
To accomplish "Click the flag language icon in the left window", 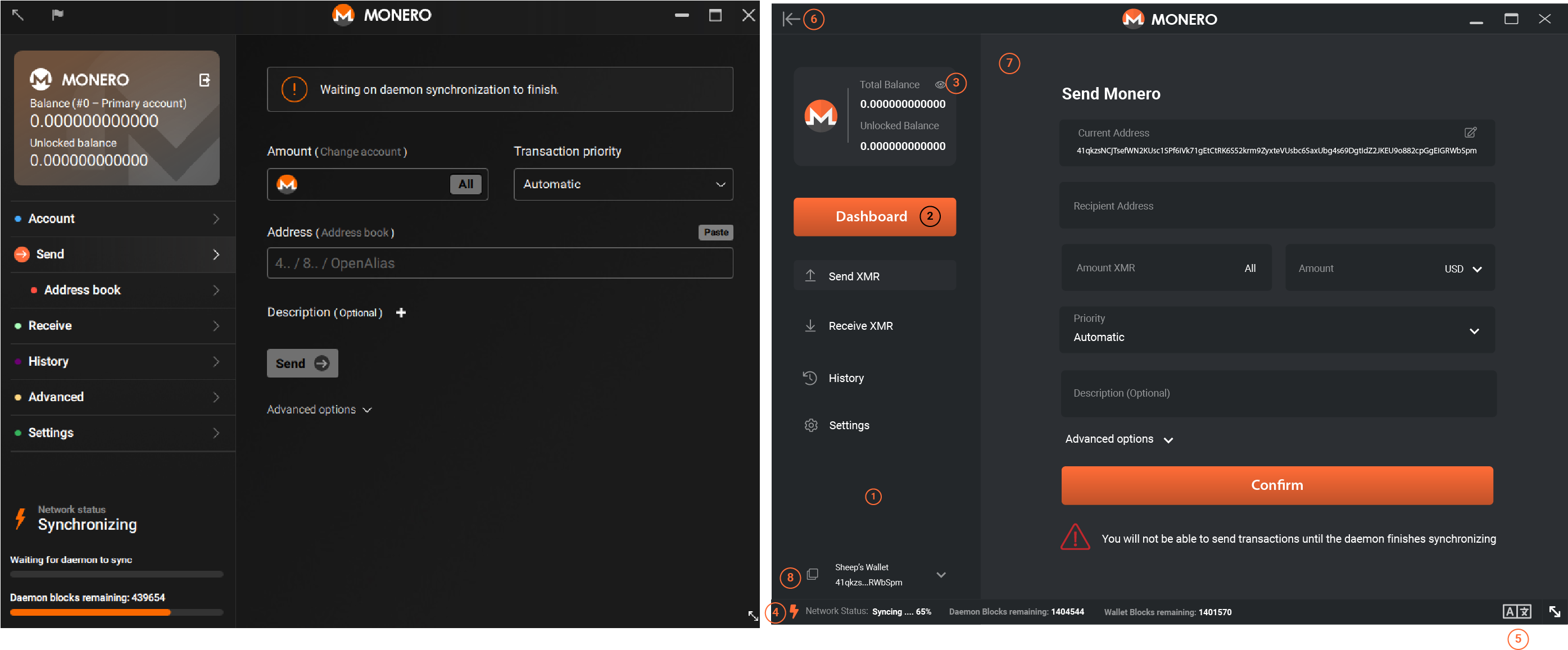I will coord(57,15).
